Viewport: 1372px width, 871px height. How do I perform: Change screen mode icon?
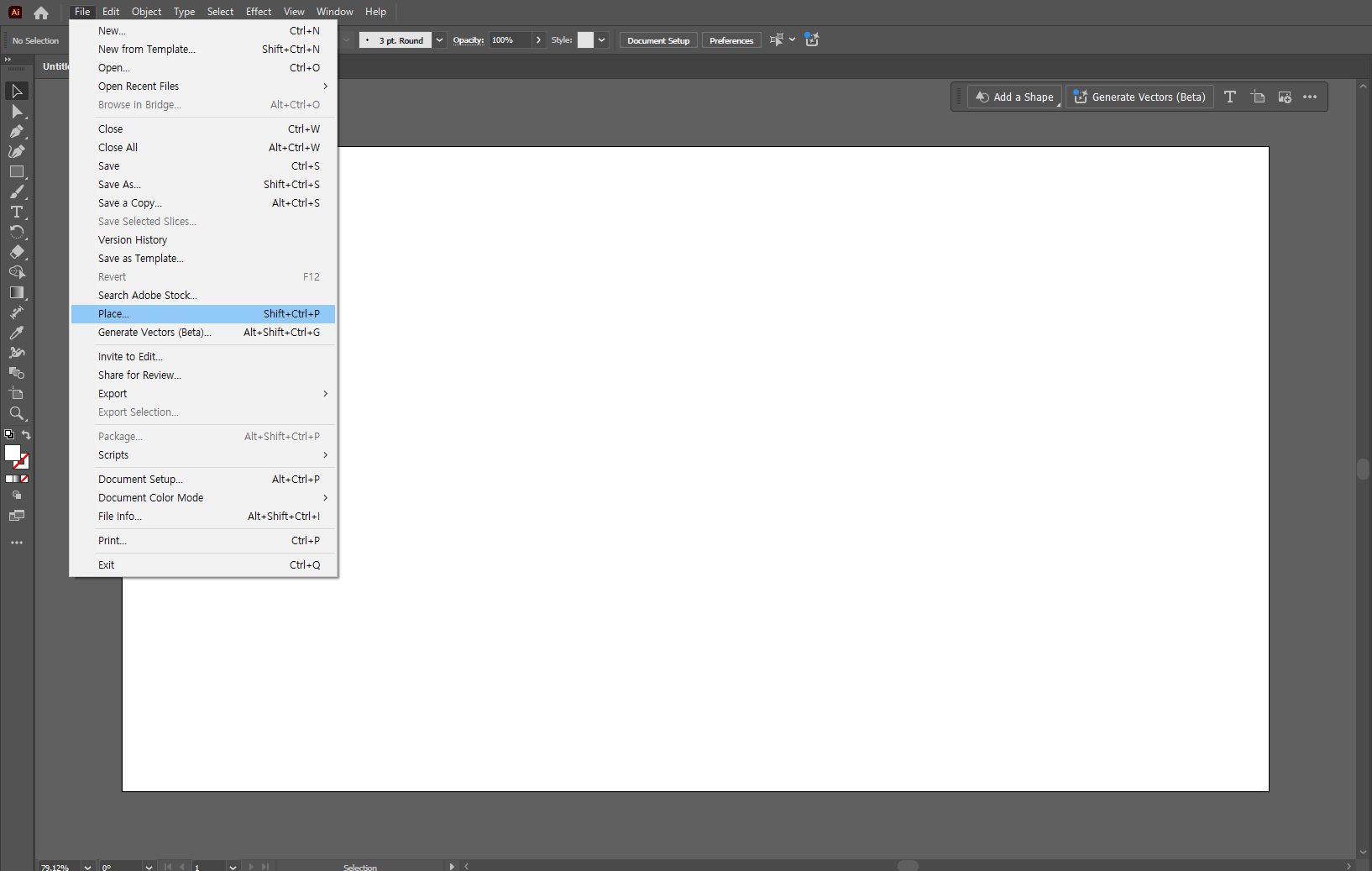pyautogui.click(x=17, y=516)
